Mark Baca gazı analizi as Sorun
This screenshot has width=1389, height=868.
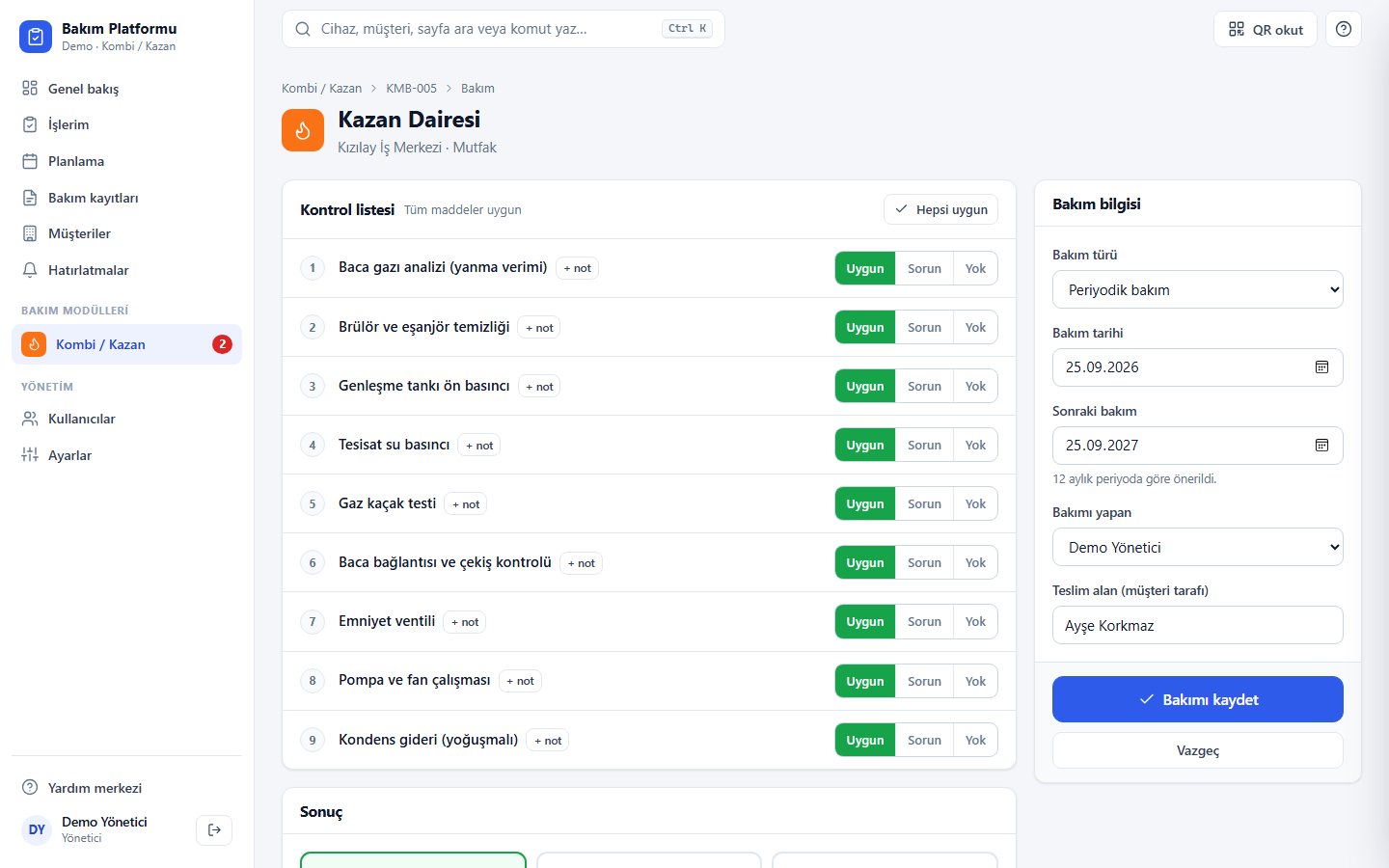[x=924, y=268]
